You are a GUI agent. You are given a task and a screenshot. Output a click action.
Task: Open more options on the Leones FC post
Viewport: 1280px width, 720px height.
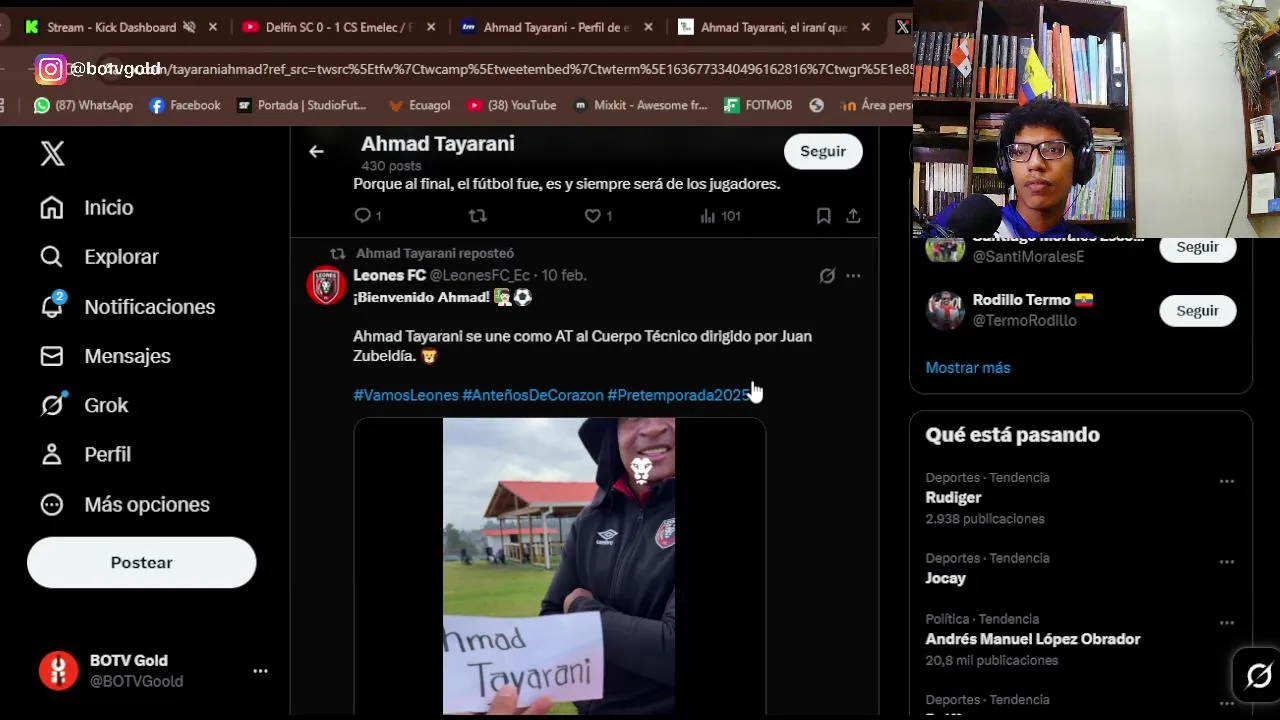point(853,276)
